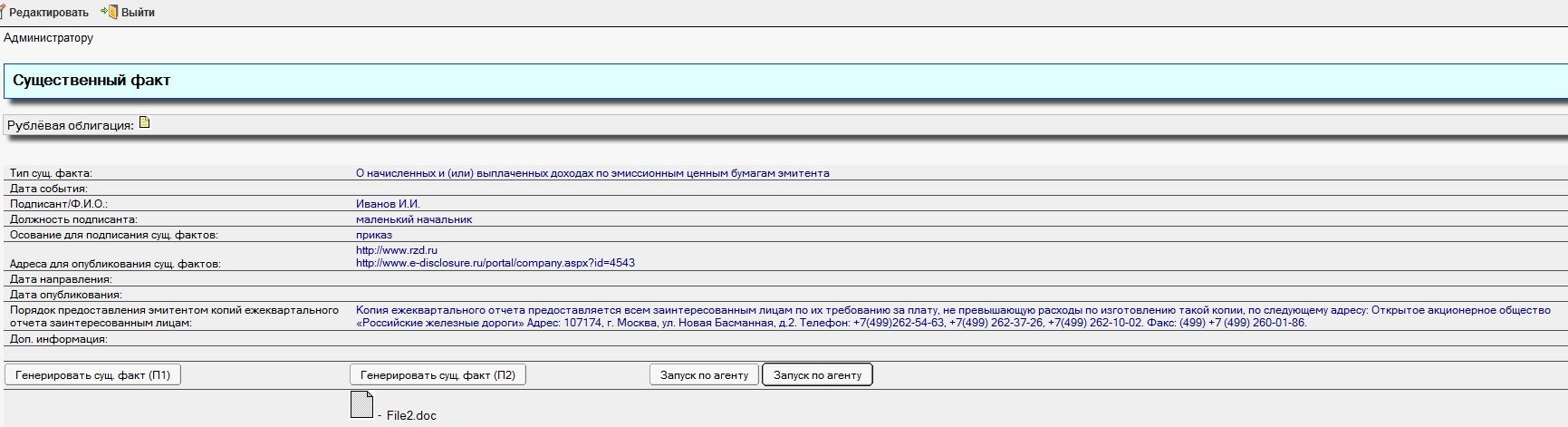This screenshot has height=427, width=1568.
Task: Select the File2.doc filename text
Action: 411,415
